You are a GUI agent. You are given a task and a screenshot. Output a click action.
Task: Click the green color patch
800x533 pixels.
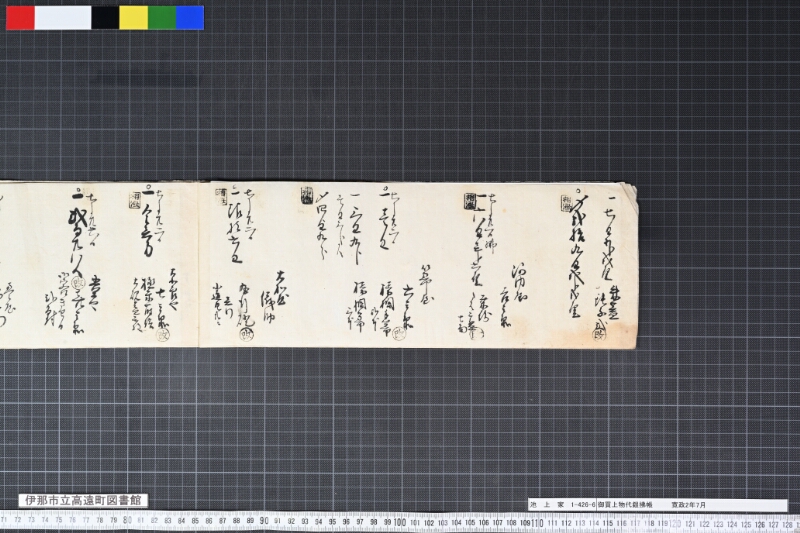pyautogui.click(x=162, y=17)
